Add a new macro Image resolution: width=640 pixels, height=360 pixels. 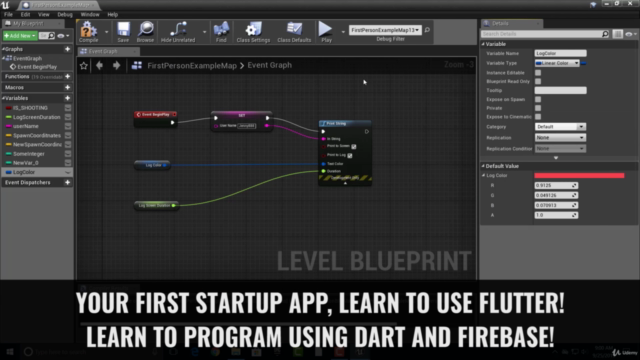pos(67,87)
